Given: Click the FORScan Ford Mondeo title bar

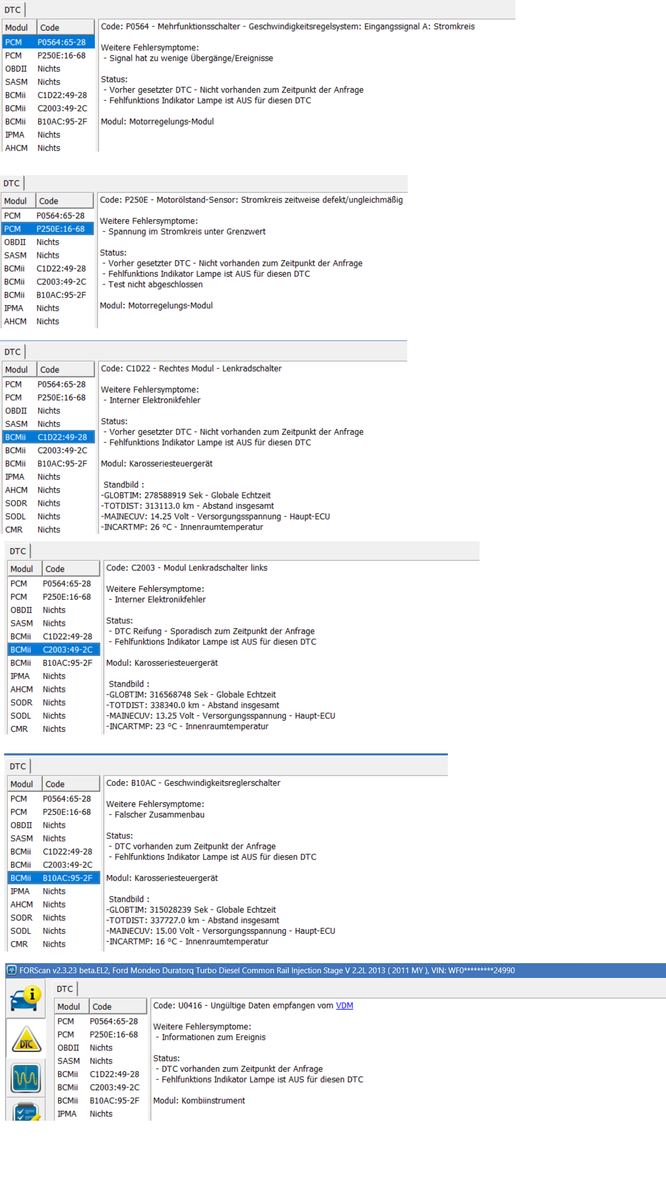Looking at the screenshot, I should [300, 970].
